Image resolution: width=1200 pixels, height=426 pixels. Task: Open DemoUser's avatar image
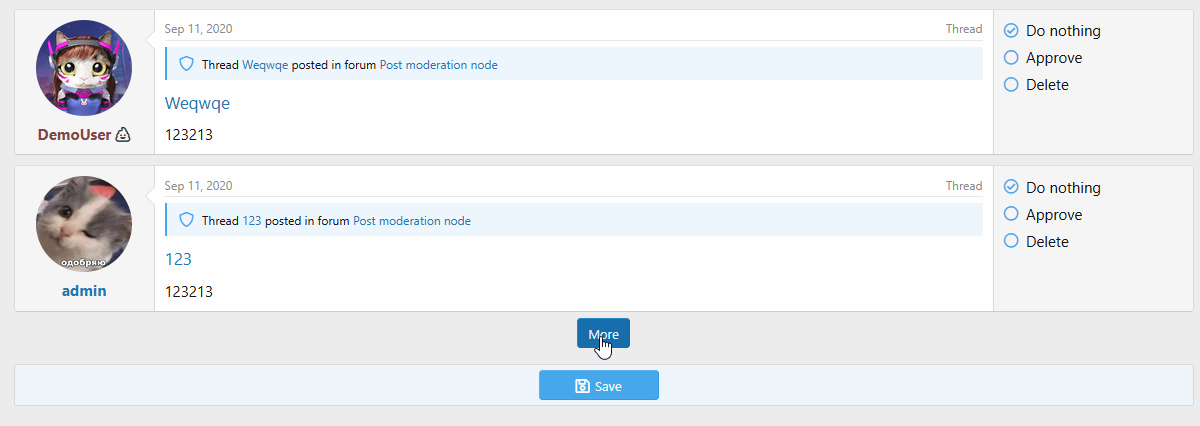click(x=84, y=69)
